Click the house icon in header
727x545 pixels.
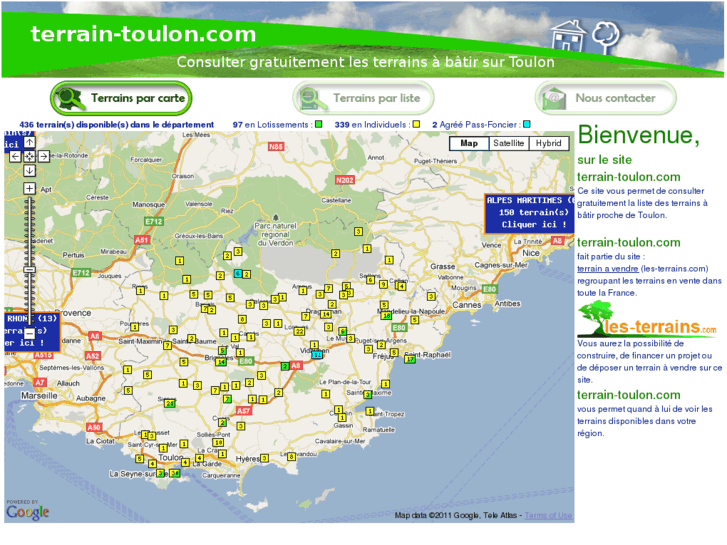point(568,35)
